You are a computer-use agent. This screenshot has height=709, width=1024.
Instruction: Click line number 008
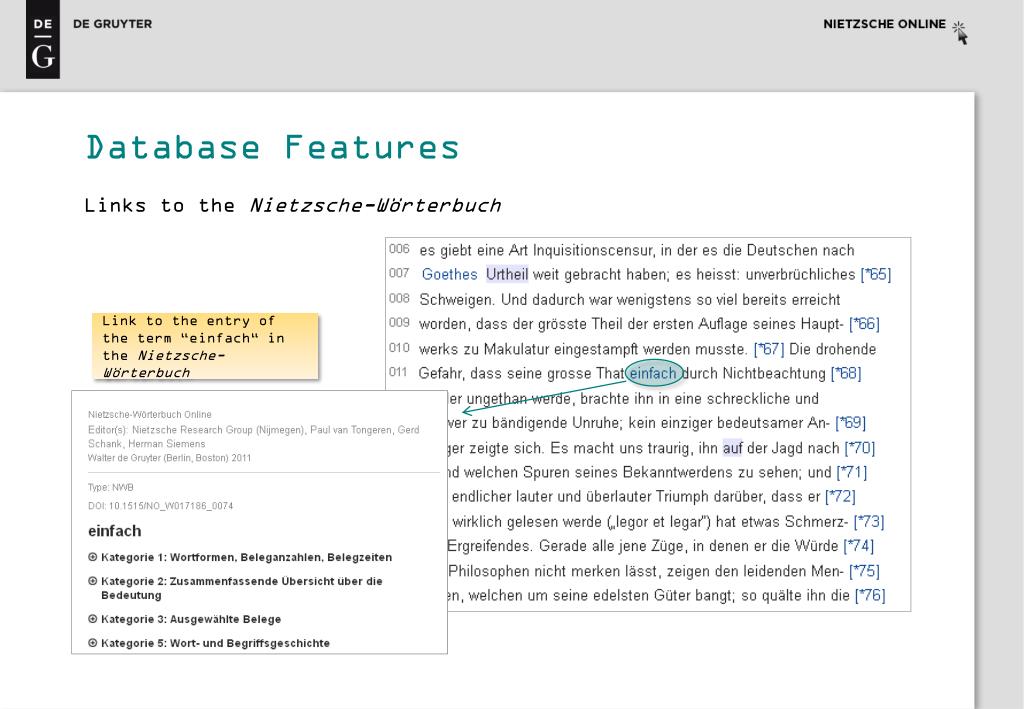[x=399, y=299]
